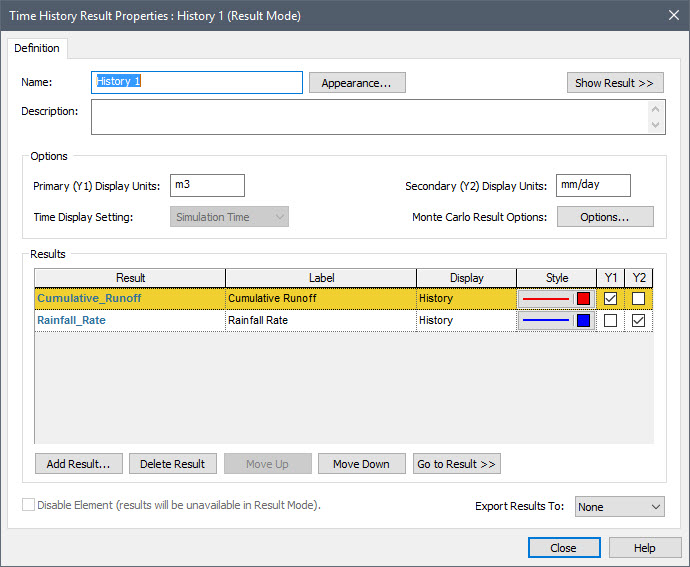Open the Time Display Setting dropdown
Image resolution: width=690 pixels, height=567 pixels.
click(229, 217)
